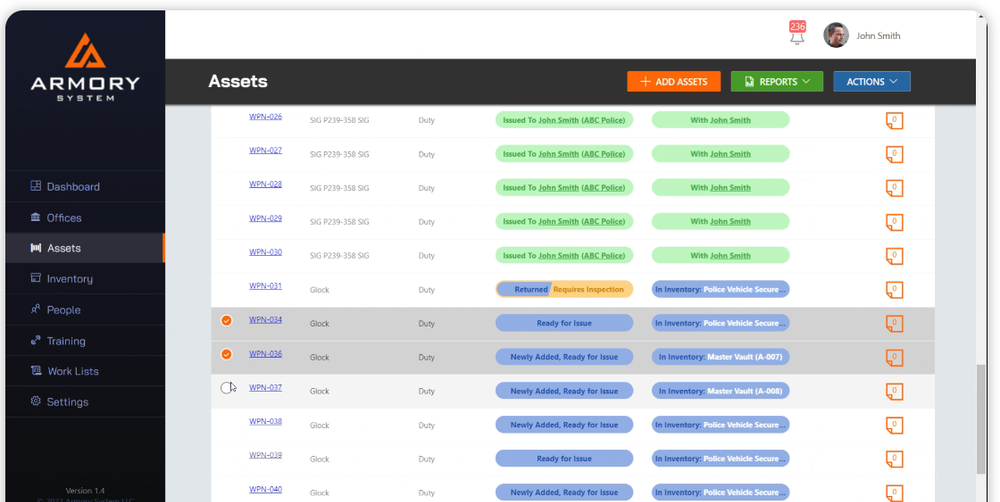This screenshot has height=502, width=1000.
Task: Uncheck the WPN-036 row selector
Action: point(226,354)
